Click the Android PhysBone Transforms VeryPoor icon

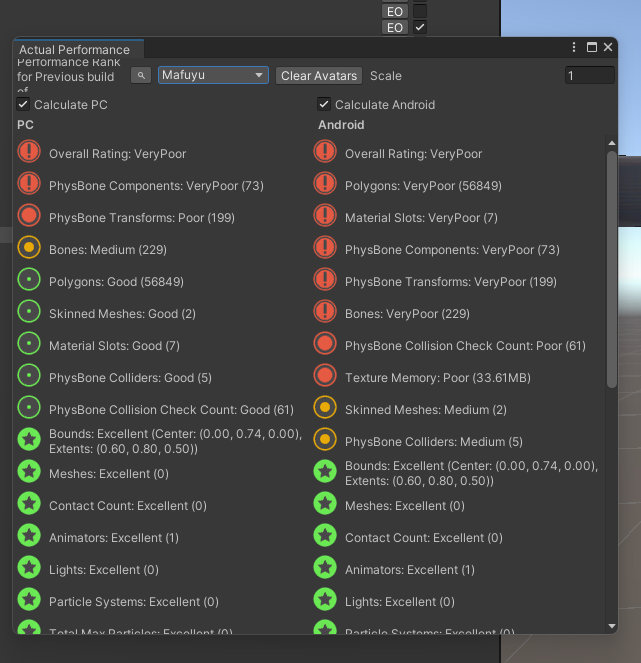325,279
